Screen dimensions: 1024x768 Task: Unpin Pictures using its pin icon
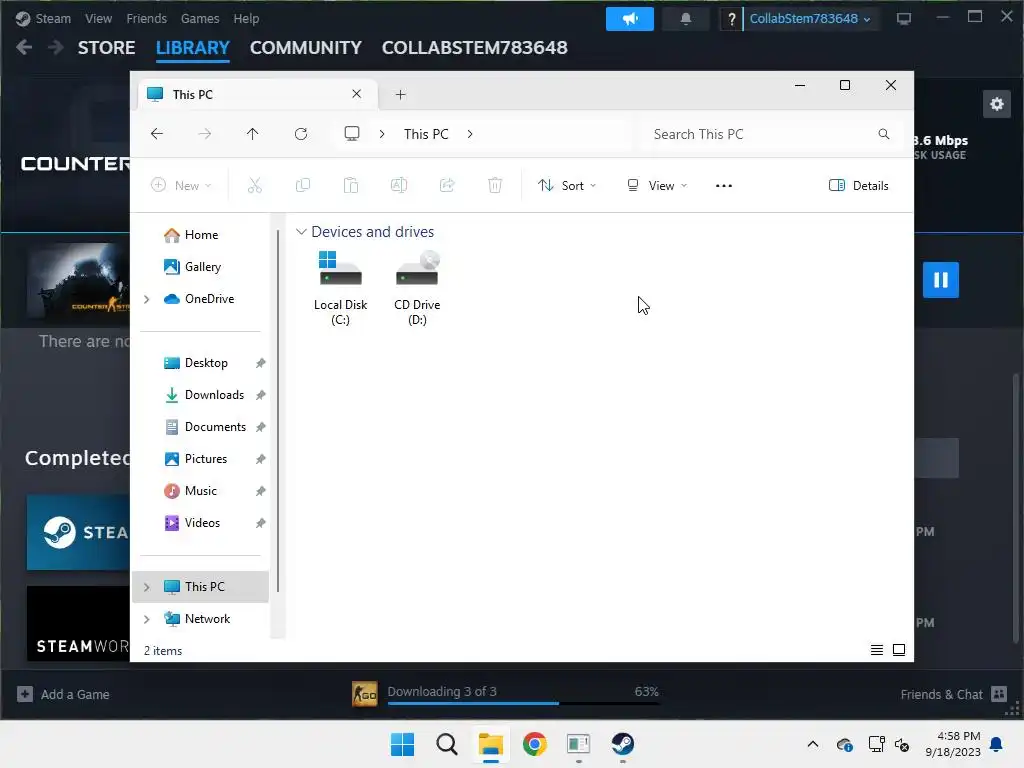pos(261,459)
